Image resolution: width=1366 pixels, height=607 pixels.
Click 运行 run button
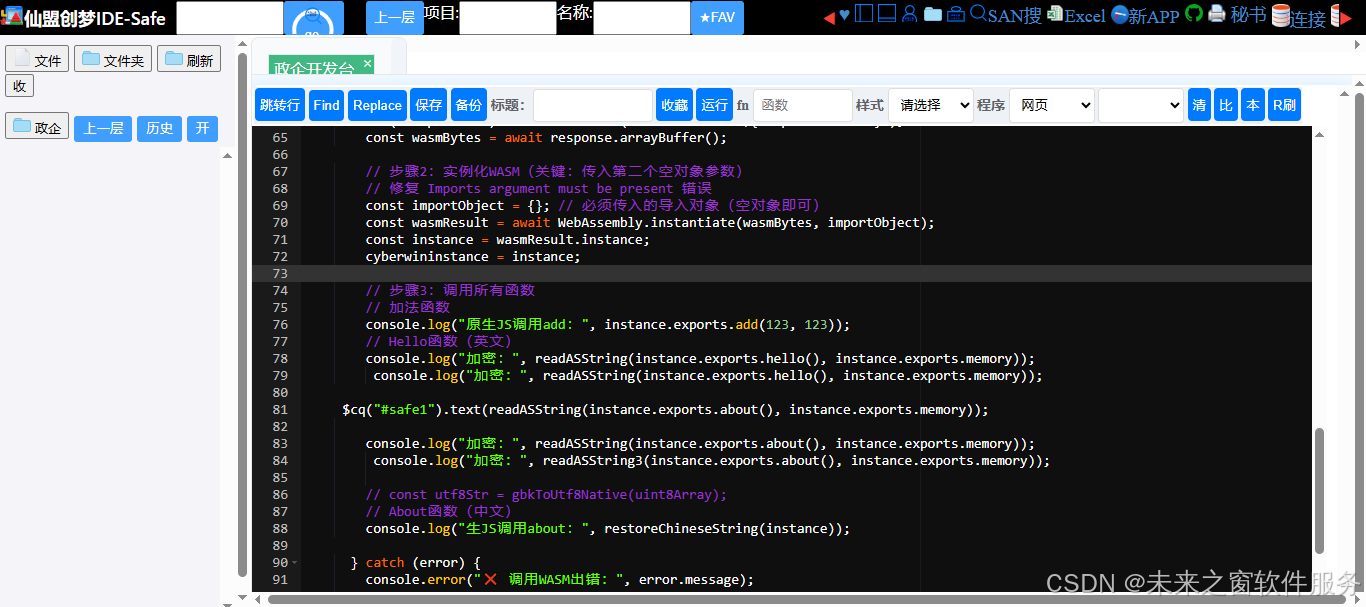coord(714,105)
